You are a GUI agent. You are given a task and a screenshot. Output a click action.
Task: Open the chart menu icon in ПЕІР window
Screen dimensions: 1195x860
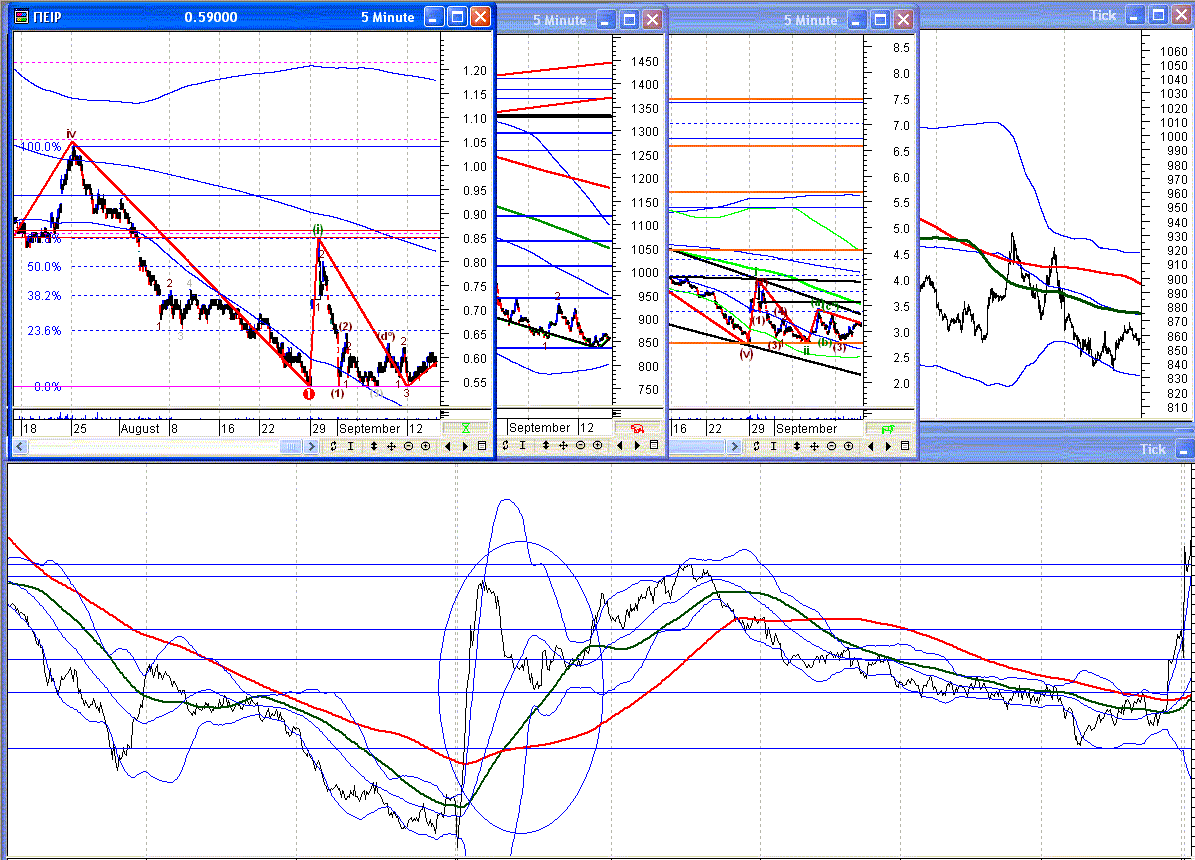point(482,446)
